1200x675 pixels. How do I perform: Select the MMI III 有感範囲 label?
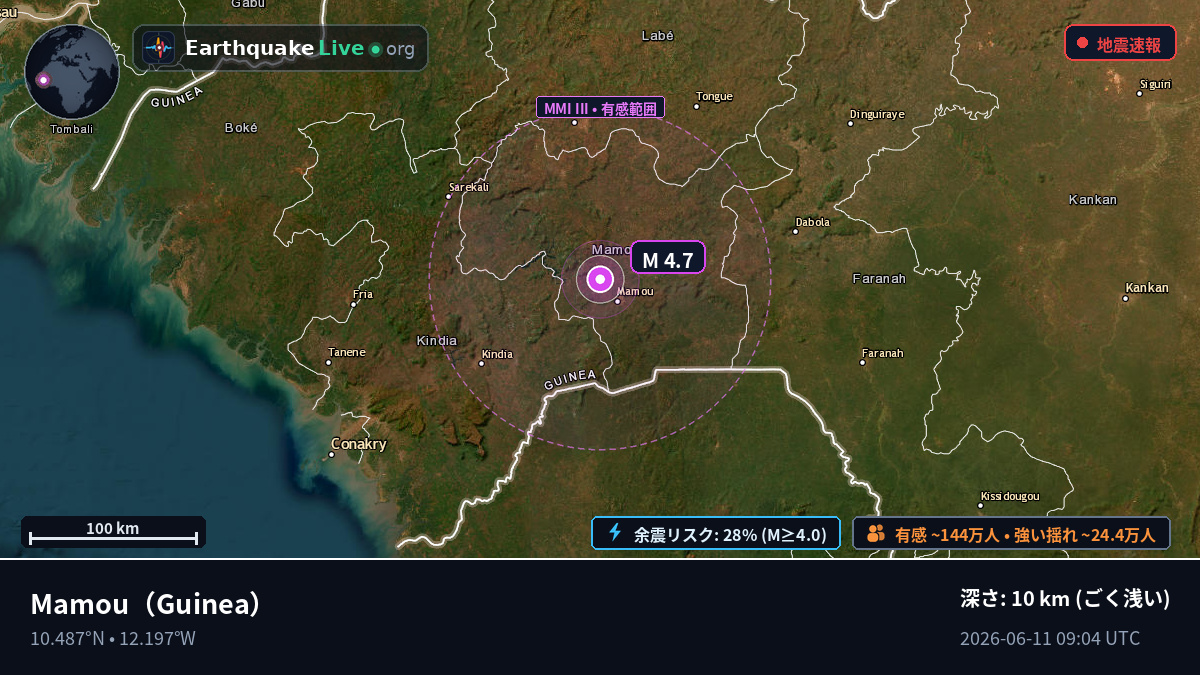coord(600,107)
